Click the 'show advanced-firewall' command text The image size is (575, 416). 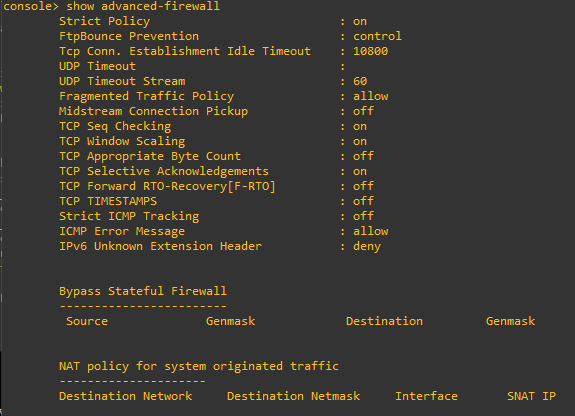coord(143,6)
